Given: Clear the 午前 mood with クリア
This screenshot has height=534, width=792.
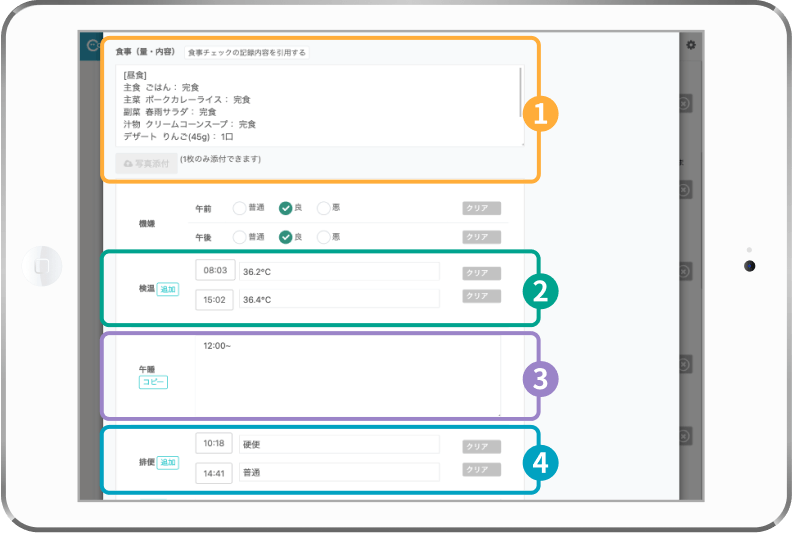Looking at the screenshot, I should tap(481, 208).
